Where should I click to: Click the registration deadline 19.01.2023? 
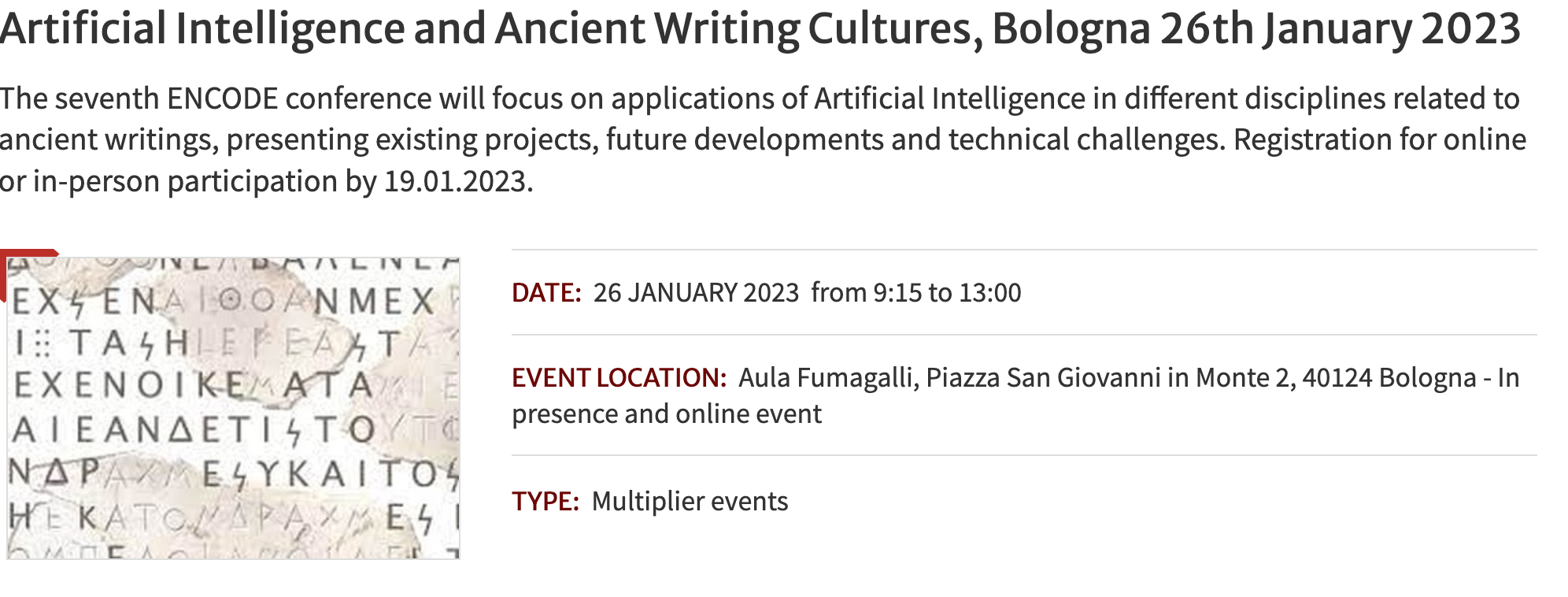pyautogui.click(x=454, y=181)
